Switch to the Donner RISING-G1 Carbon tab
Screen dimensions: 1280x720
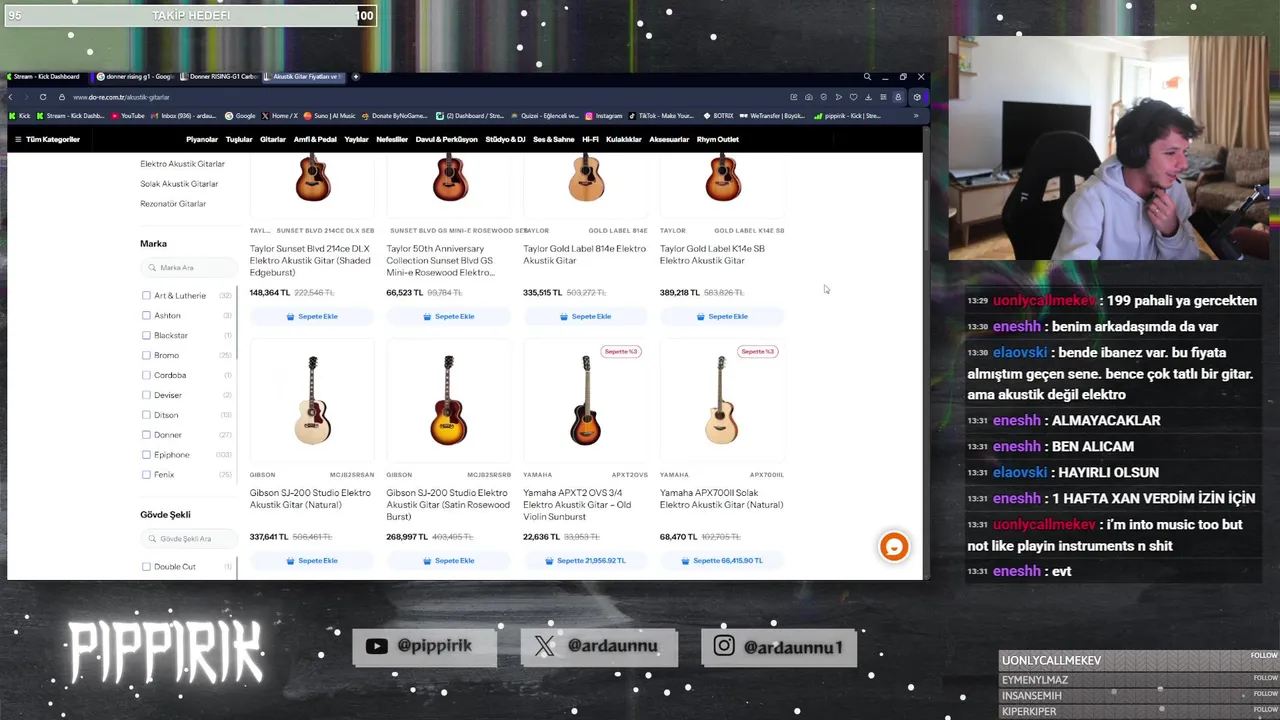click(x=219, y=77)
